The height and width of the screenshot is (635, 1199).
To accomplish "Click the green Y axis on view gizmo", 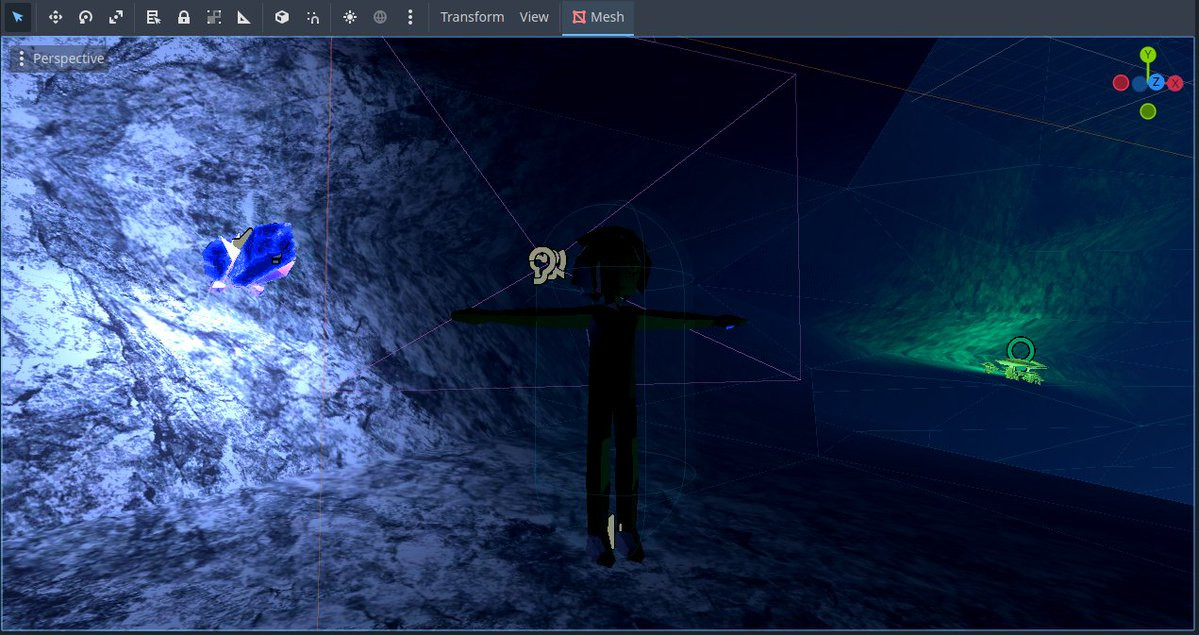I will pos(1148,54).
